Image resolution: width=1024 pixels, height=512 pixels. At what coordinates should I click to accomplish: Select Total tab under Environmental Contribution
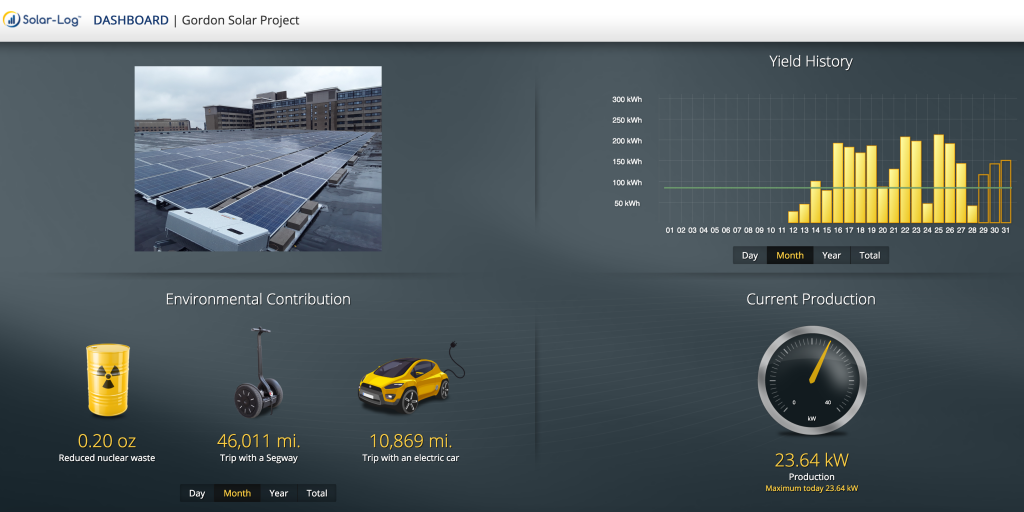point(317,493)
